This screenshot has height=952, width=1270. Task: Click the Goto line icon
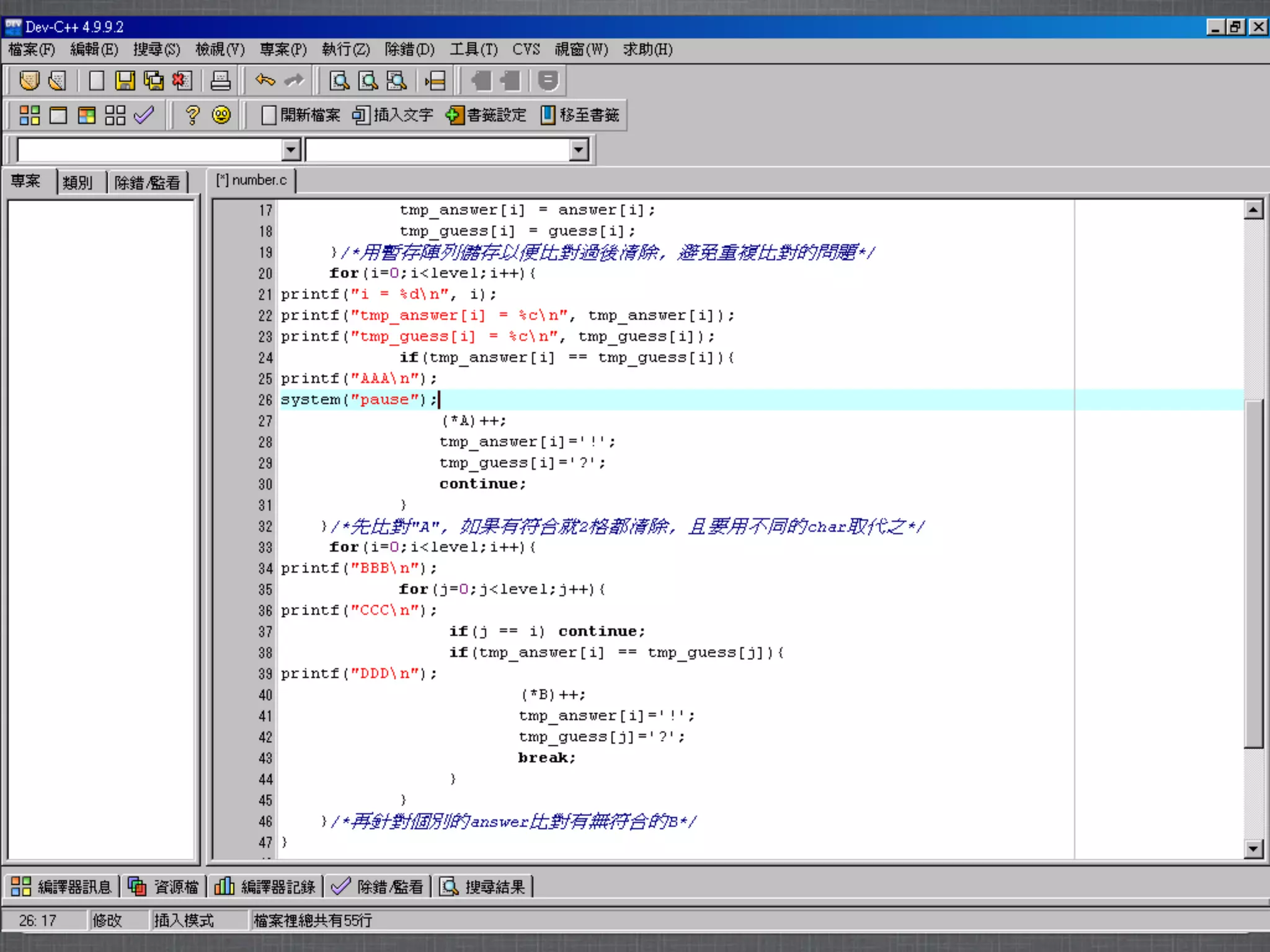435,81
